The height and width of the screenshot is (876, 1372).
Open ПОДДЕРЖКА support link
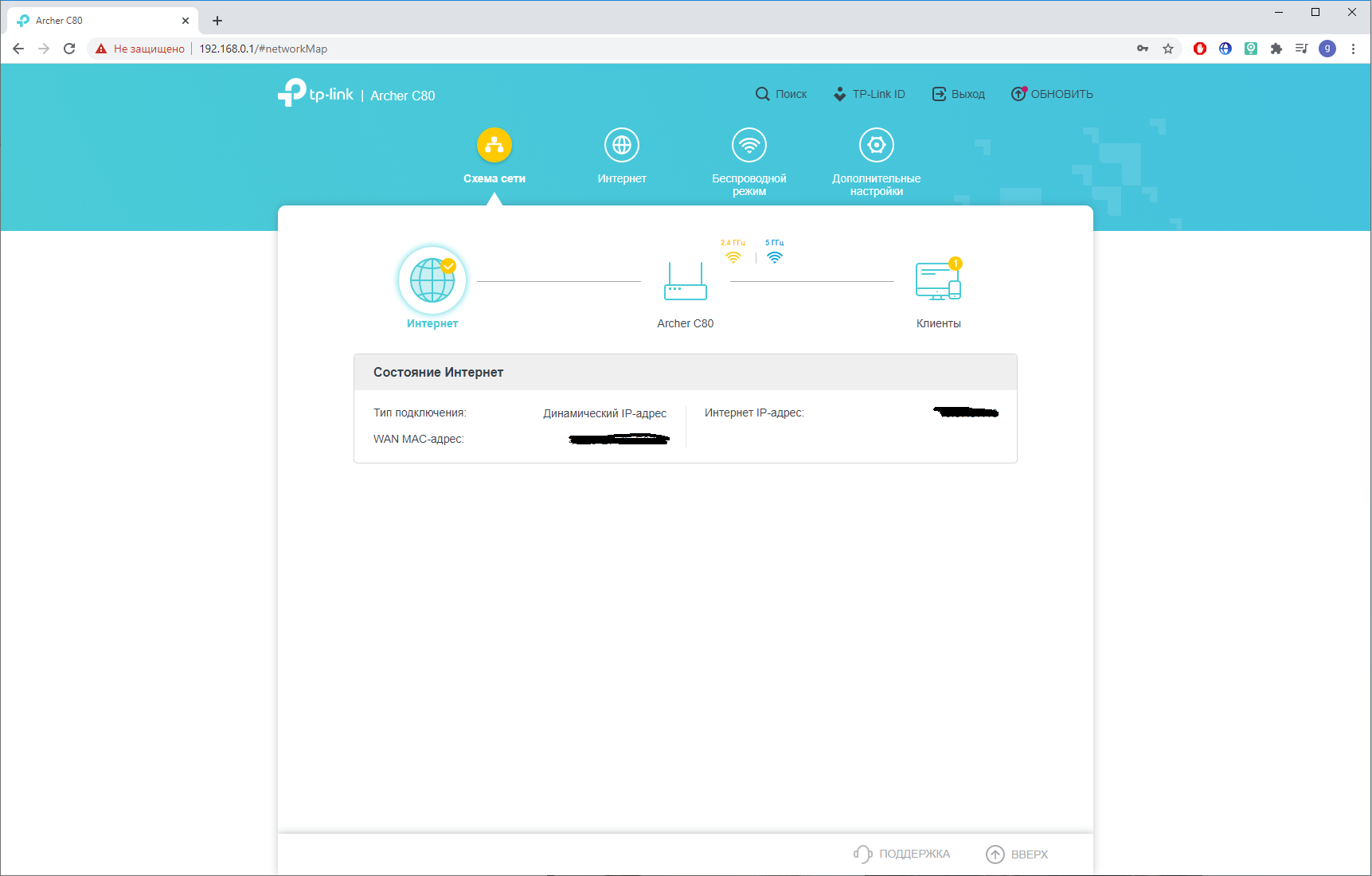coord(902,854)
